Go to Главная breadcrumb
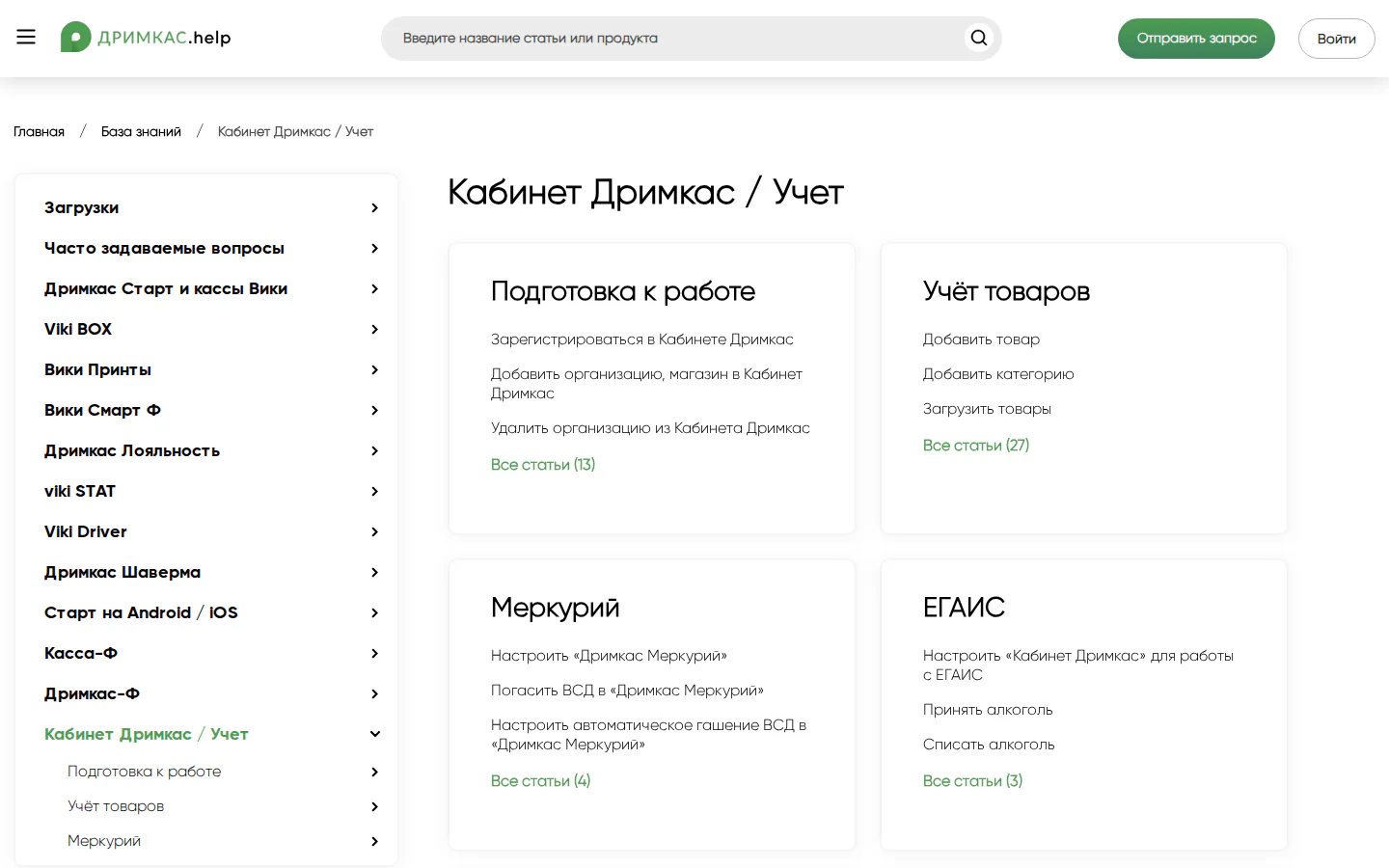 (x=39, y=131)
